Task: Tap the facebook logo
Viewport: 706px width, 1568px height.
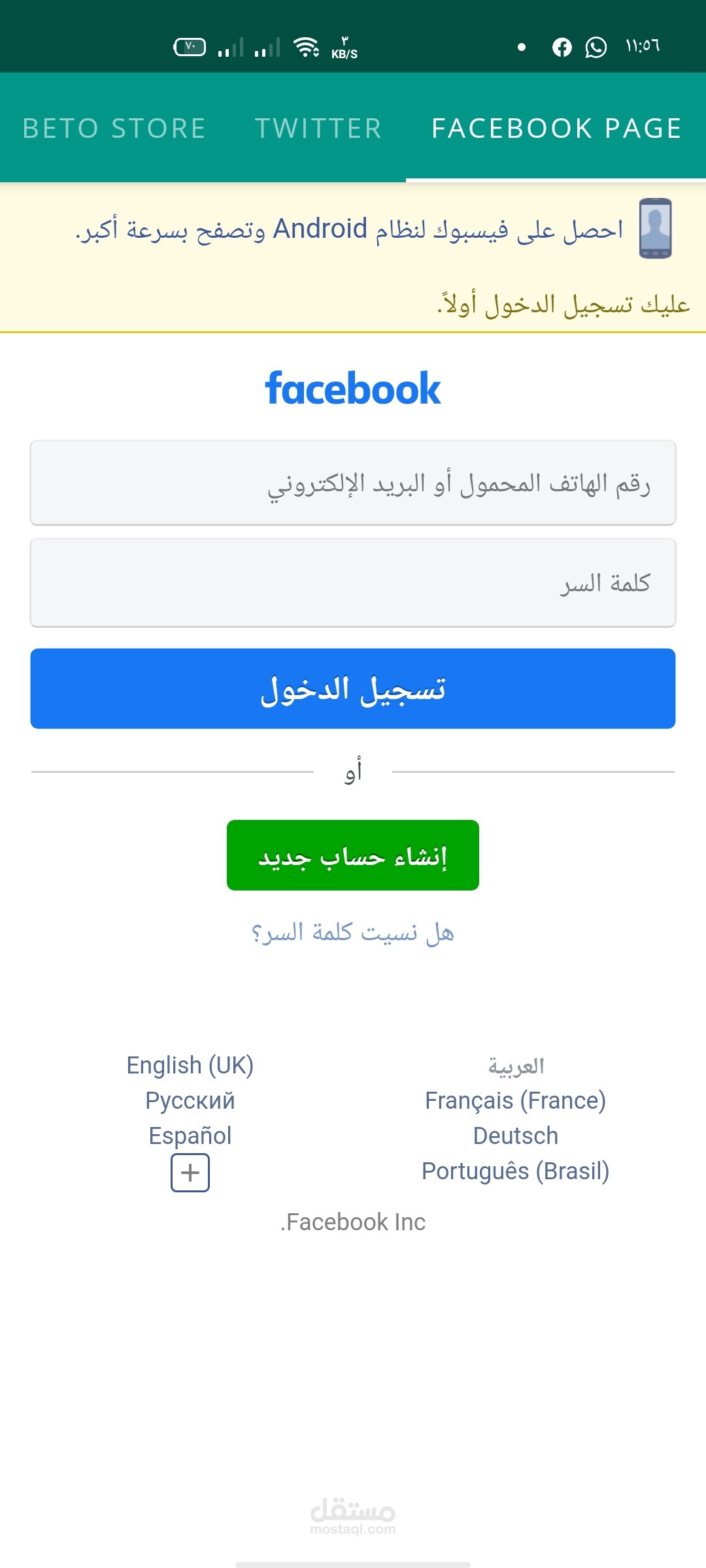Action: (353, 389)
